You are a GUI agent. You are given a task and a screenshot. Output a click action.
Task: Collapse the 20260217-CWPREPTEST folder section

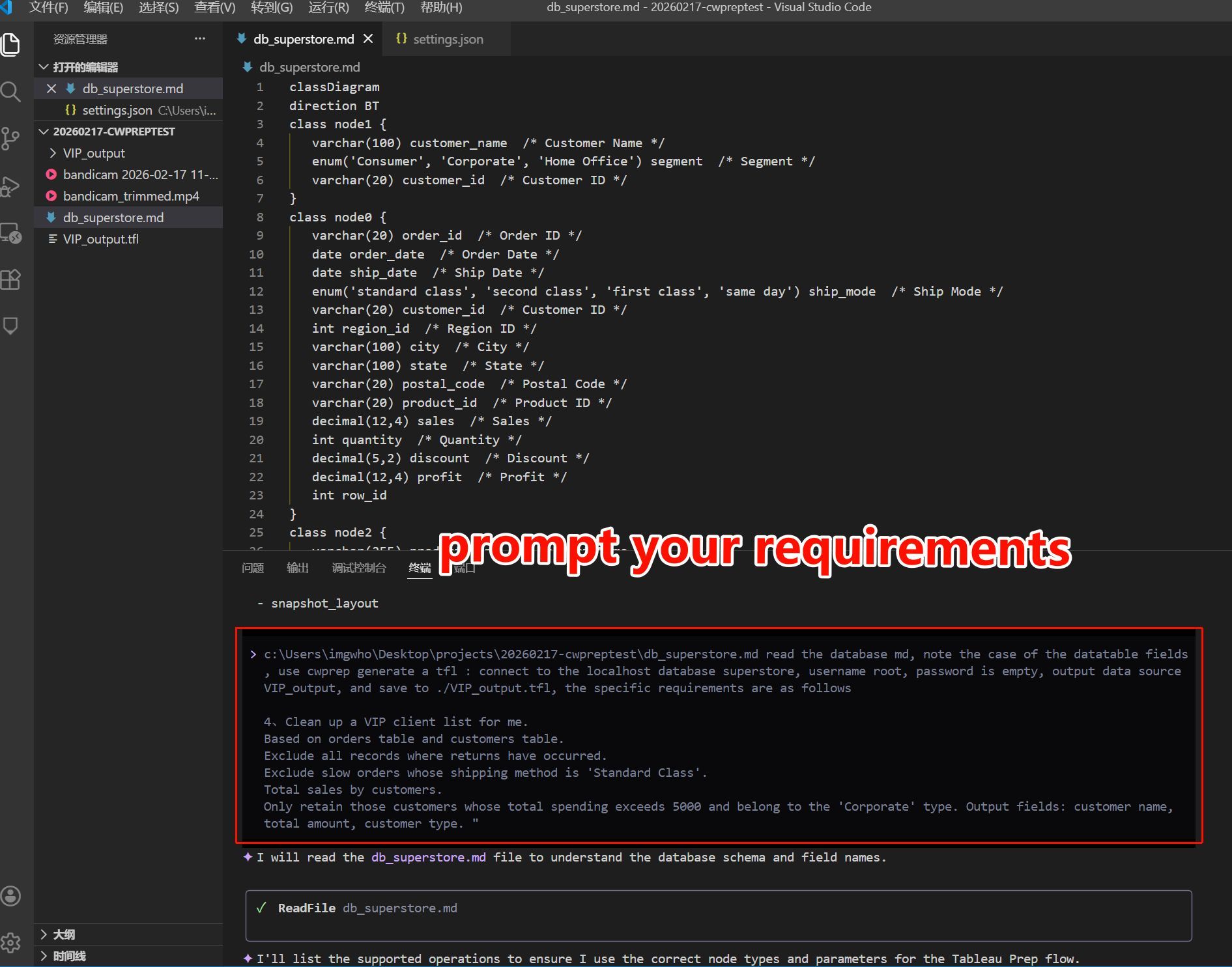[x=44, y=132]
